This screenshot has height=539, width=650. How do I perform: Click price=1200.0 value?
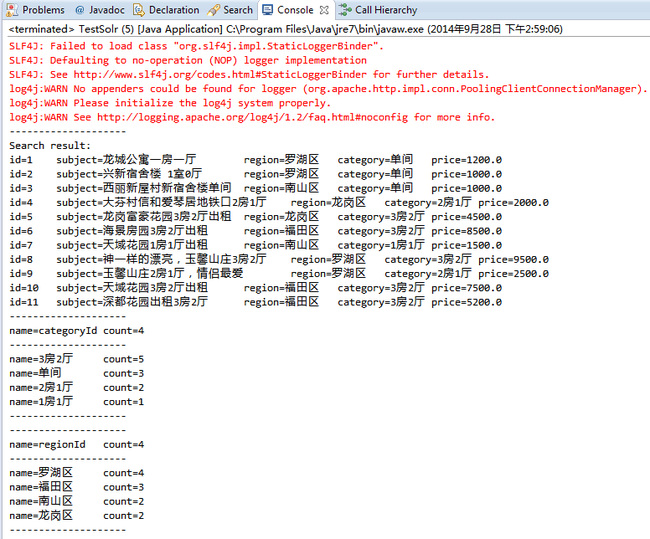466,160
